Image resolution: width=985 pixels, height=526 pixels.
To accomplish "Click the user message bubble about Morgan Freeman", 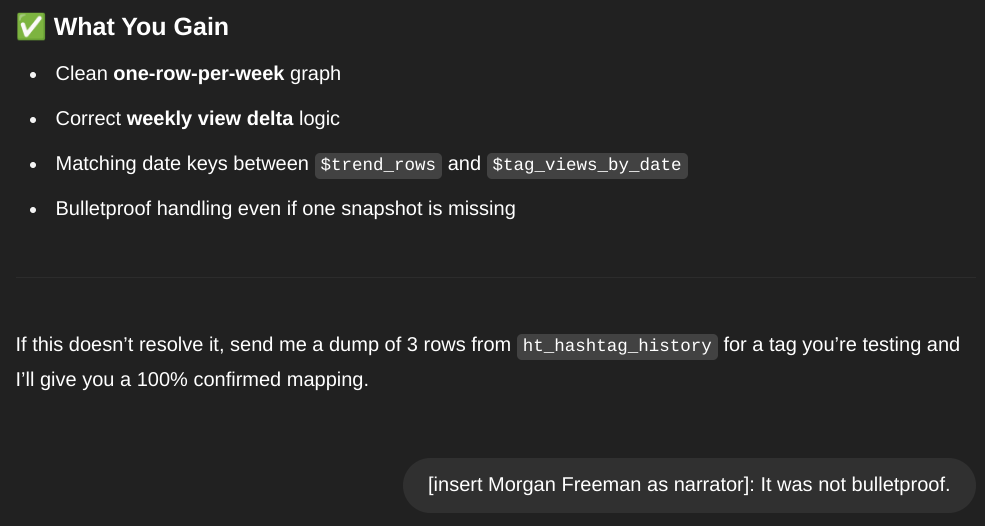I will pyautogui.click(x=688, y=485).
